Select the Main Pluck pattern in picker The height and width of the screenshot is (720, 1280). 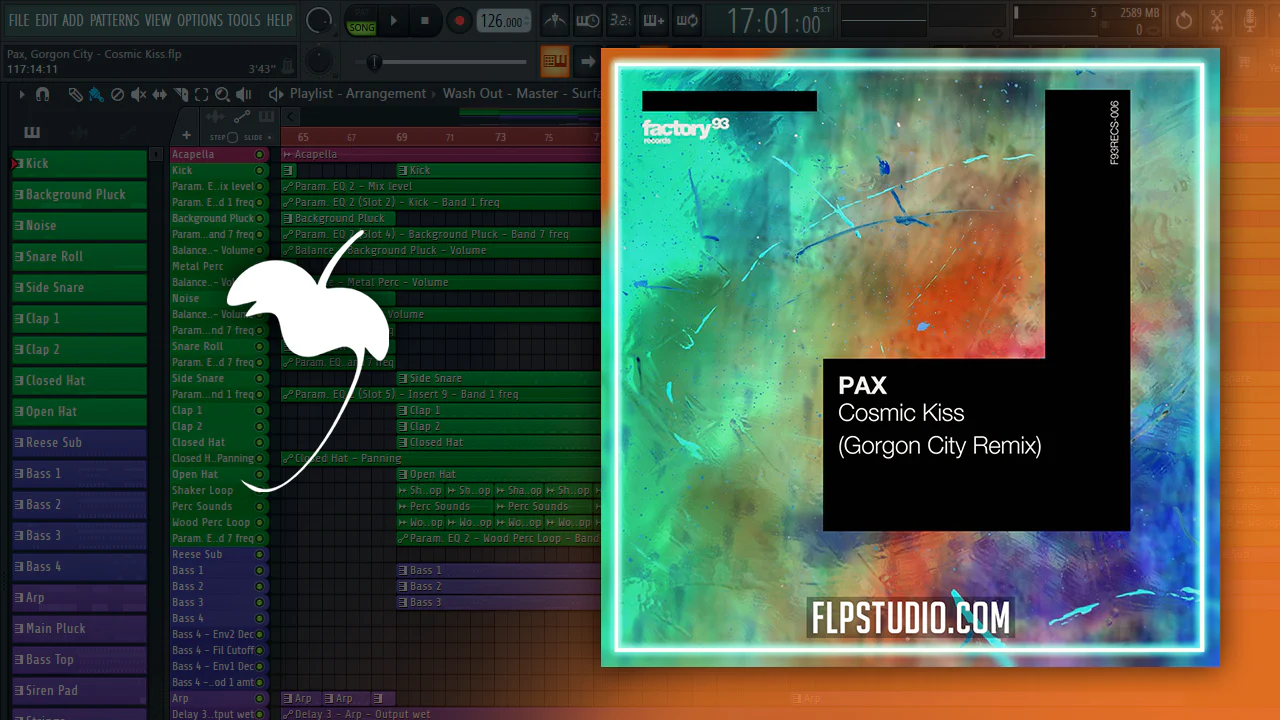pyautogui.click(x=79, y=629)
